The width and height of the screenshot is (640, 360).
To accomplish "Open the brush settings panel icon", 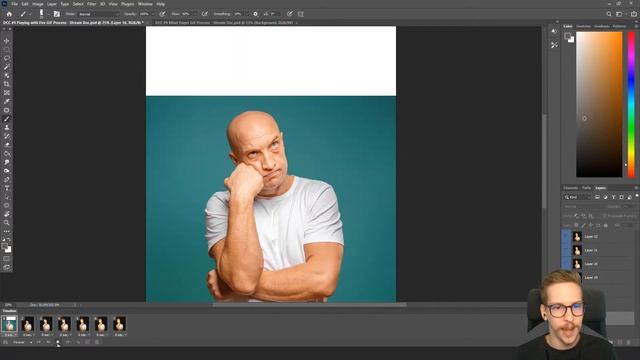I will point(57,14).
